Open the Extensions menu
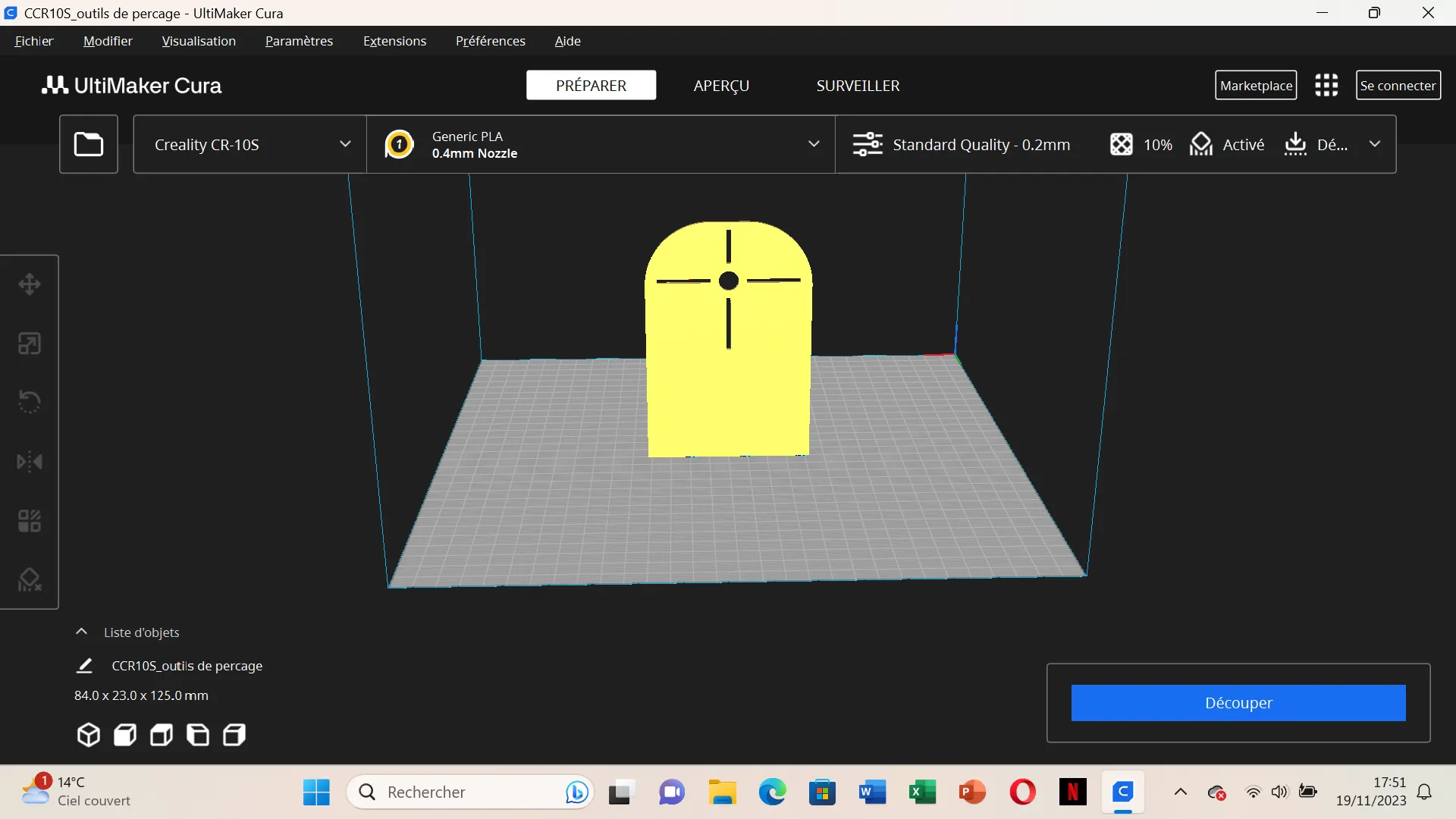The width and height of the screenshot is (1456, 819). click(394, 41)
